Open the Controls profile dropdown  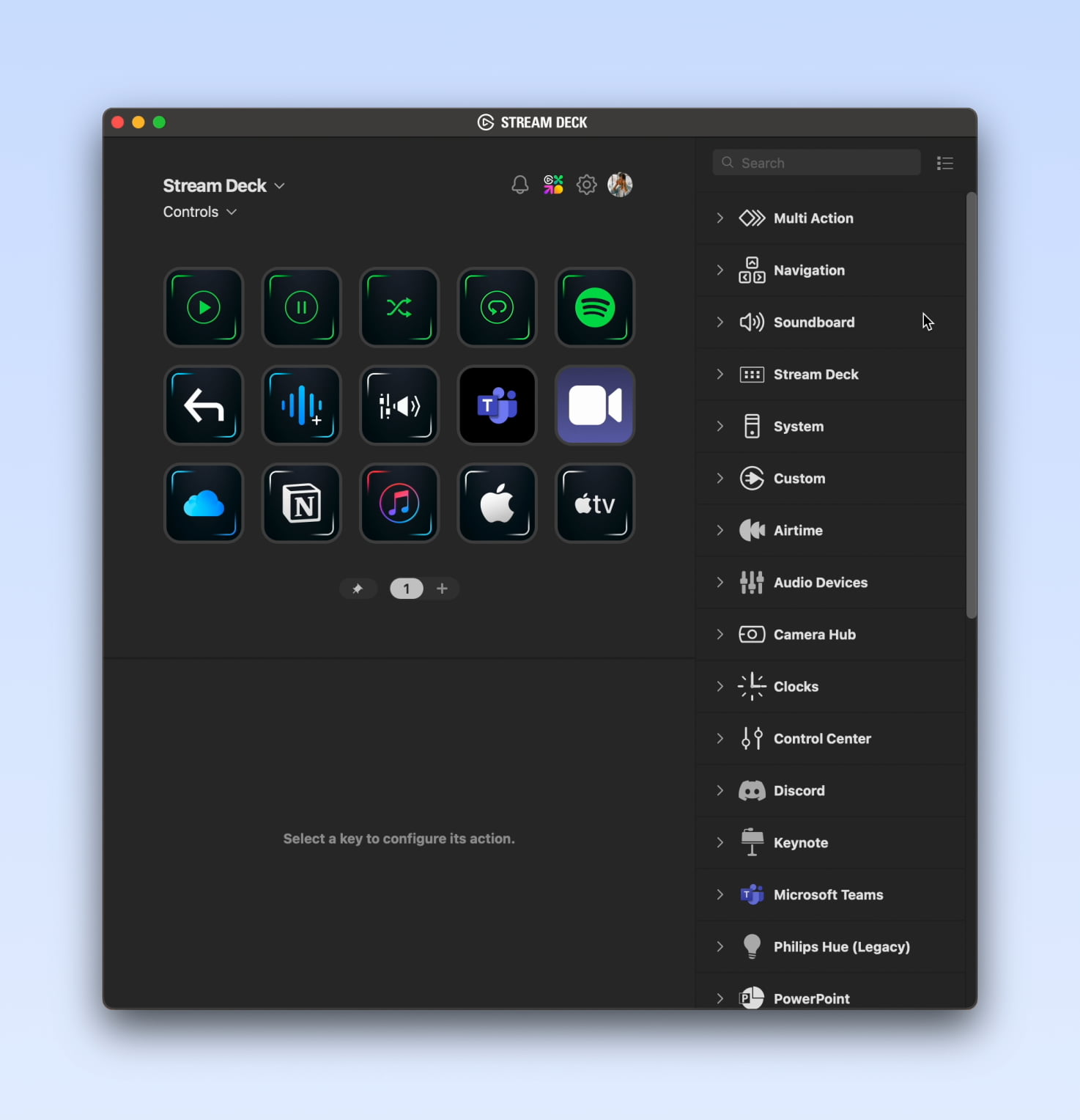pos(199,212)
